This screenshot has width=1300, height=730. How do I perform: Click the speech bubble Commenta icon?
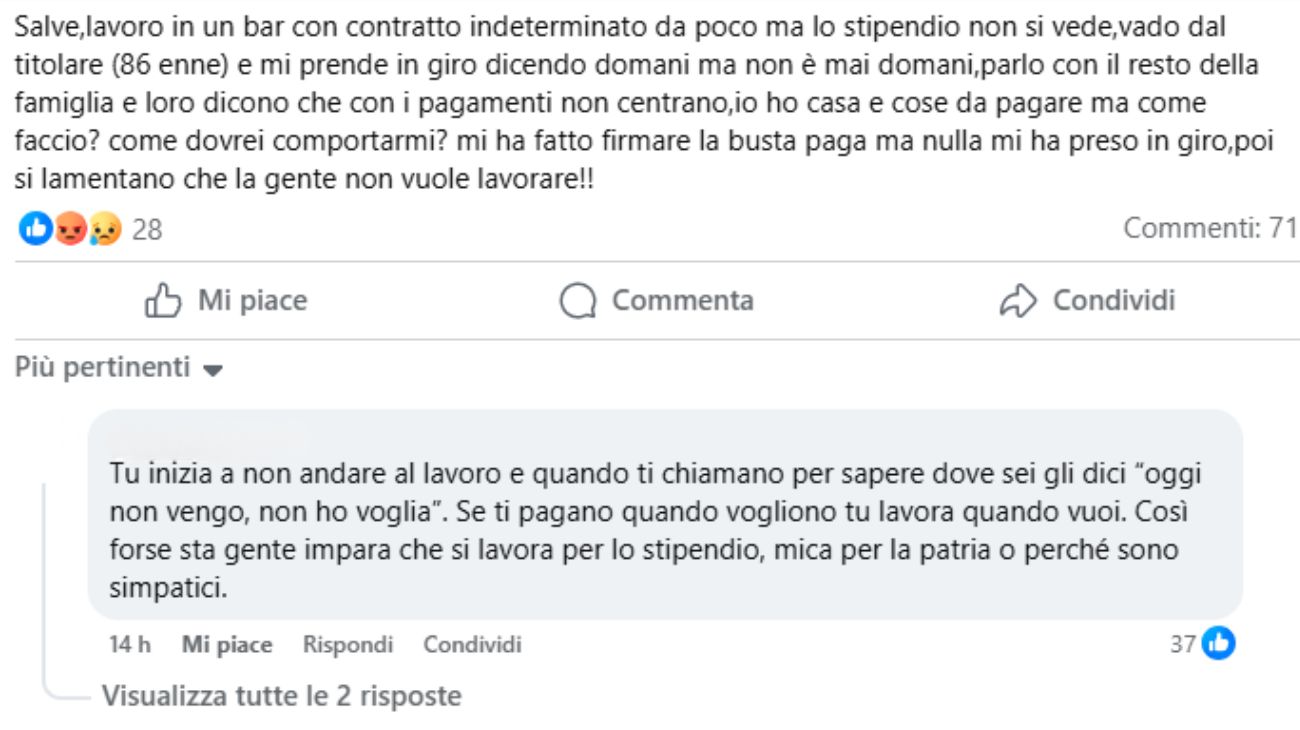578,301
